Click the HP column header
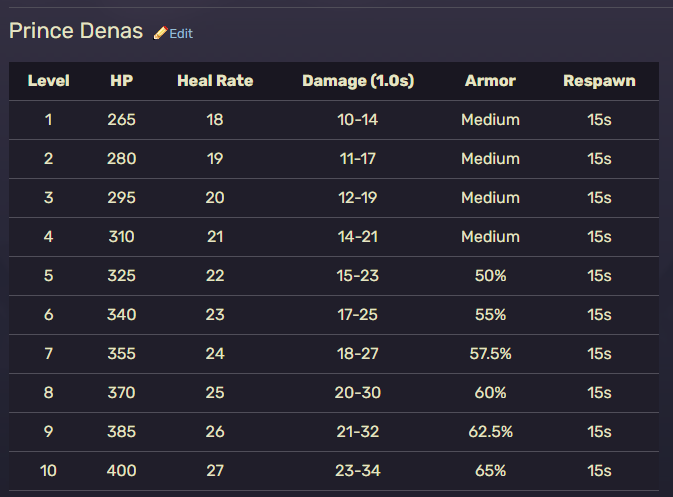 121,81
